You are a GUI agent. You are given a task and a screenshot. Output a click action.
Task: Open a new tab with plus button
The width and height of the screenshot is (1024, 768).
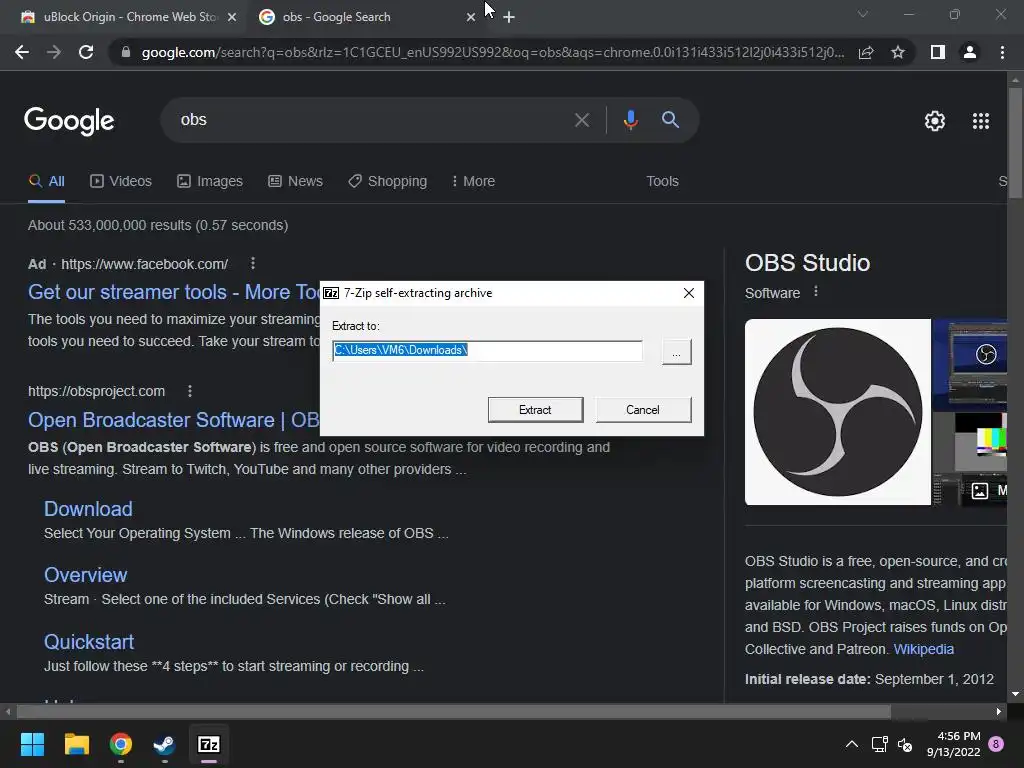tap(509, 17)
